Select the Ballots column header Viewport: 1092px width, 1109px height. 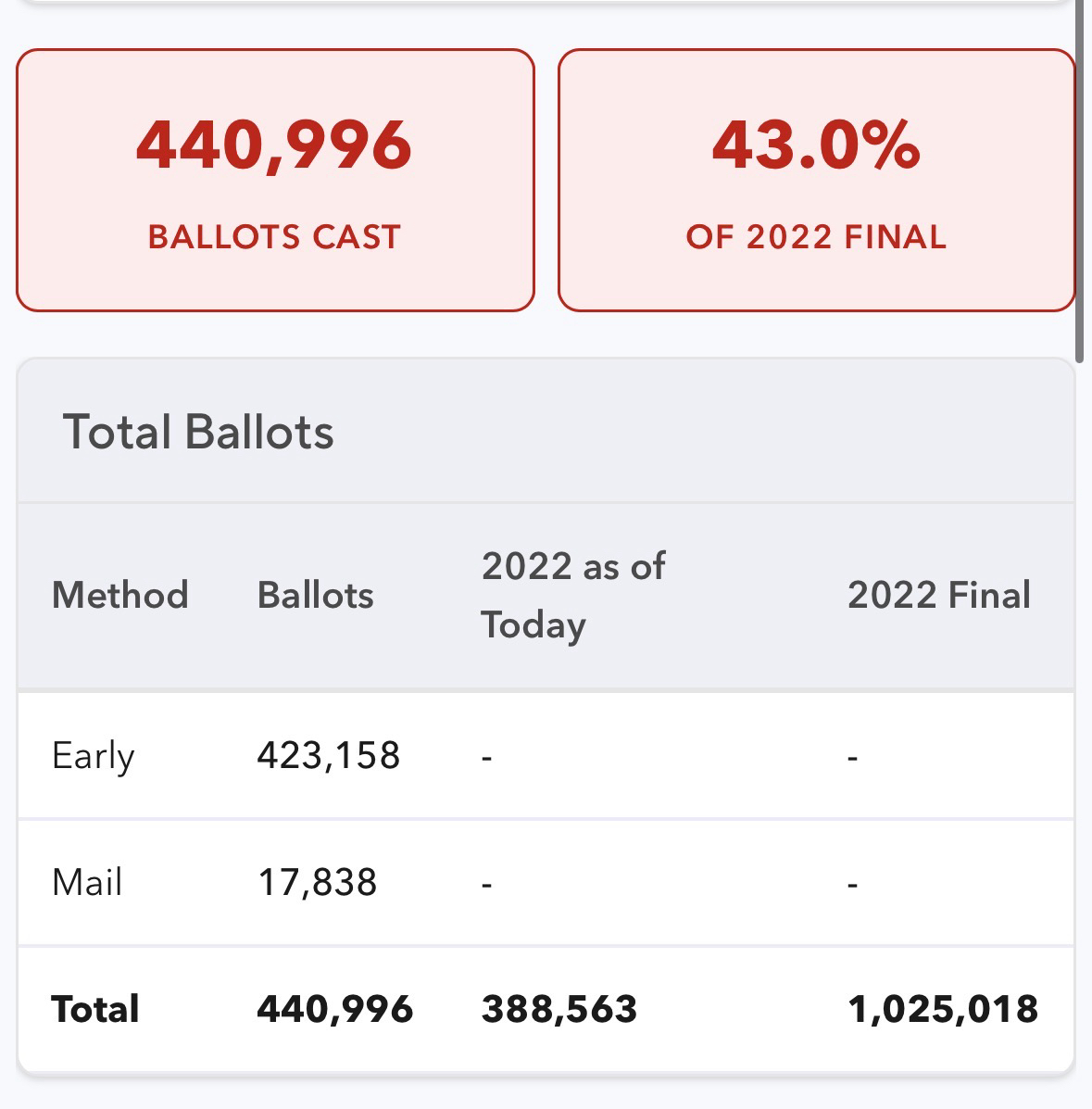point(316,595)
